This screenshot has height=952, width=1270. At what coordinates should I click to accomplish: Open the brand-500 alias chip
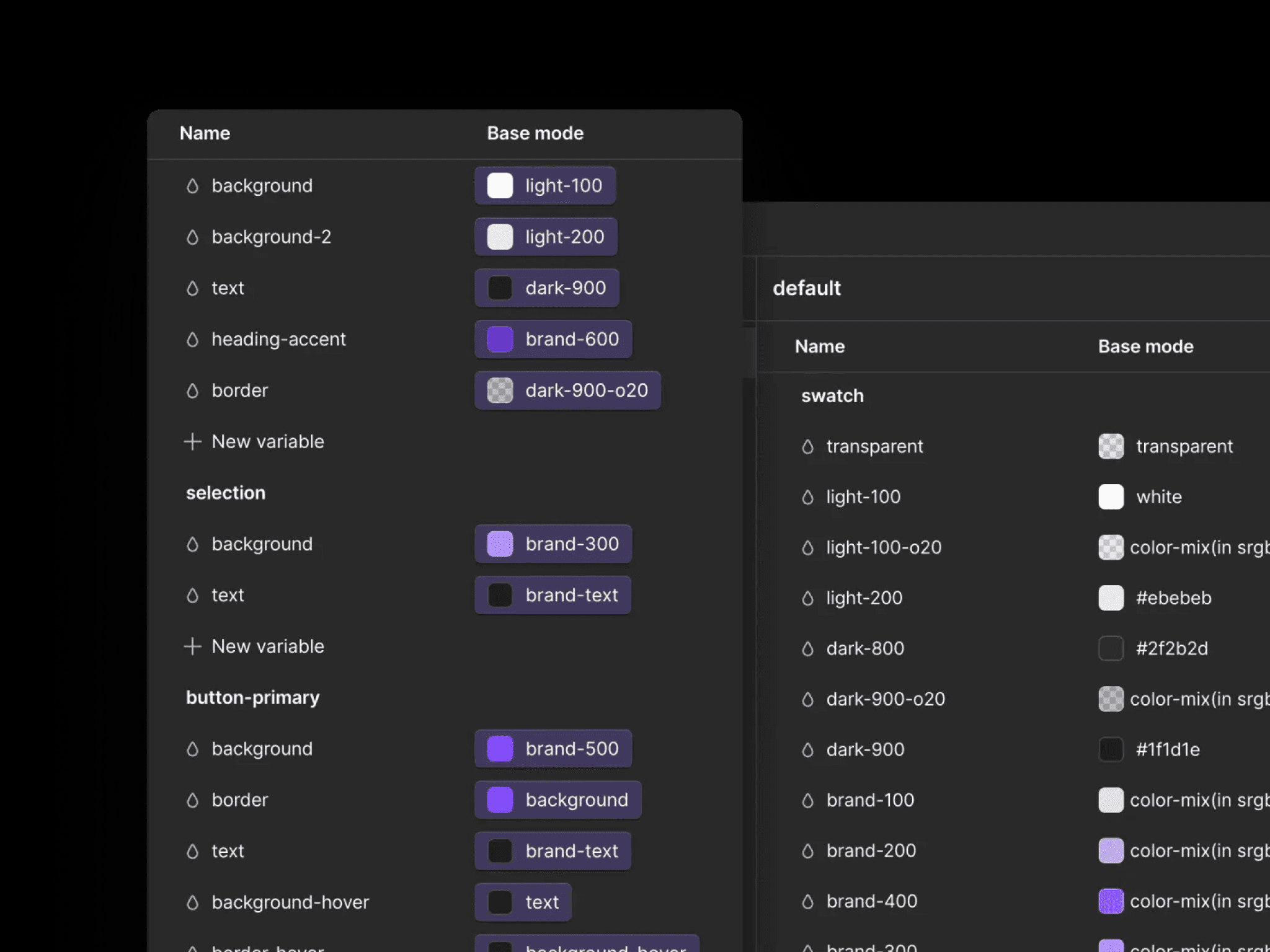pyautogui.click(x=553, y=749)
